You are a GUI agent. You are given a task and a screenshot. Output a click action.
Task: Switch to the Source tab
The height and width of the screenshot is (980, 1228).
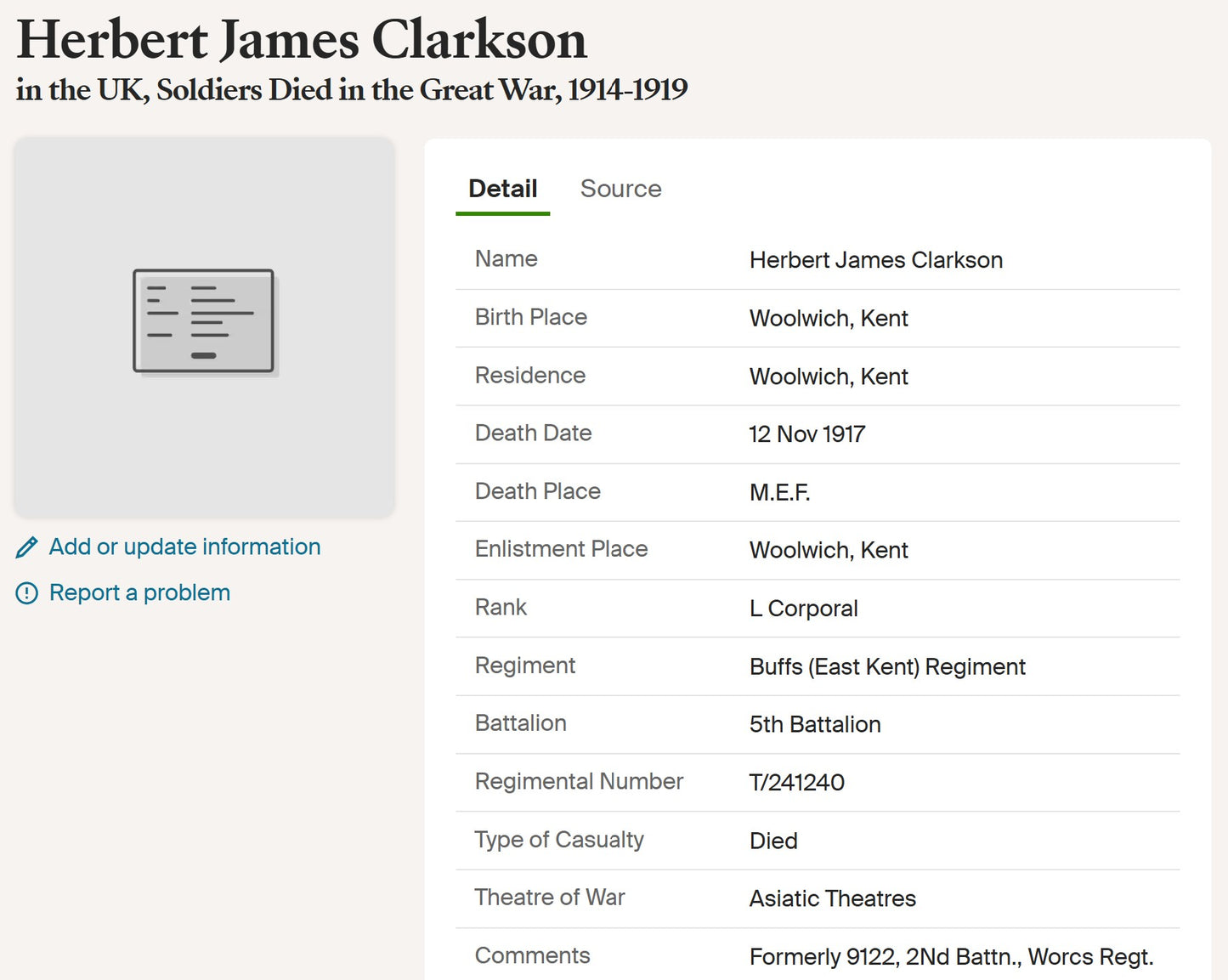pos(620,189)
